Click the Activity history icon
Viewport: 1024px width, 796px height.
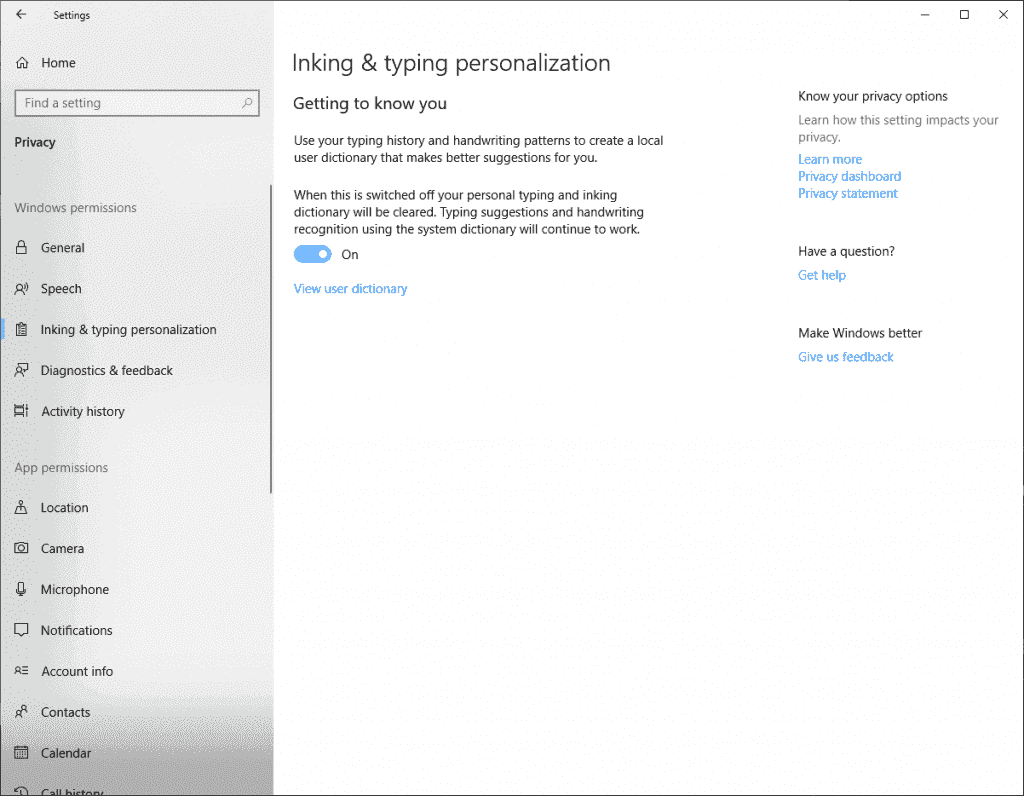pos(22,411)
